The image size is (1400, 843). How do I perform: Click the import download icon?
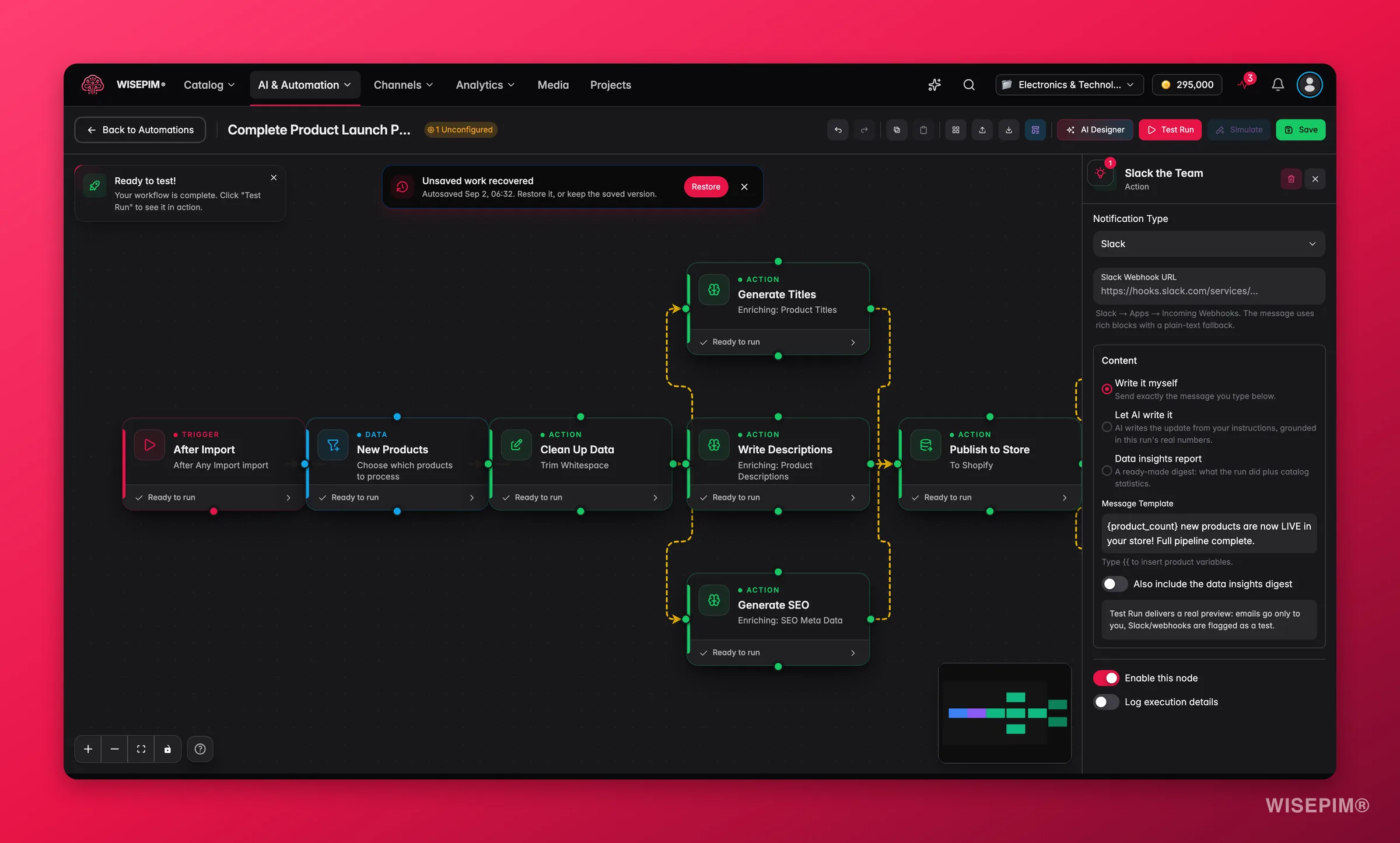pos(1009,130)
